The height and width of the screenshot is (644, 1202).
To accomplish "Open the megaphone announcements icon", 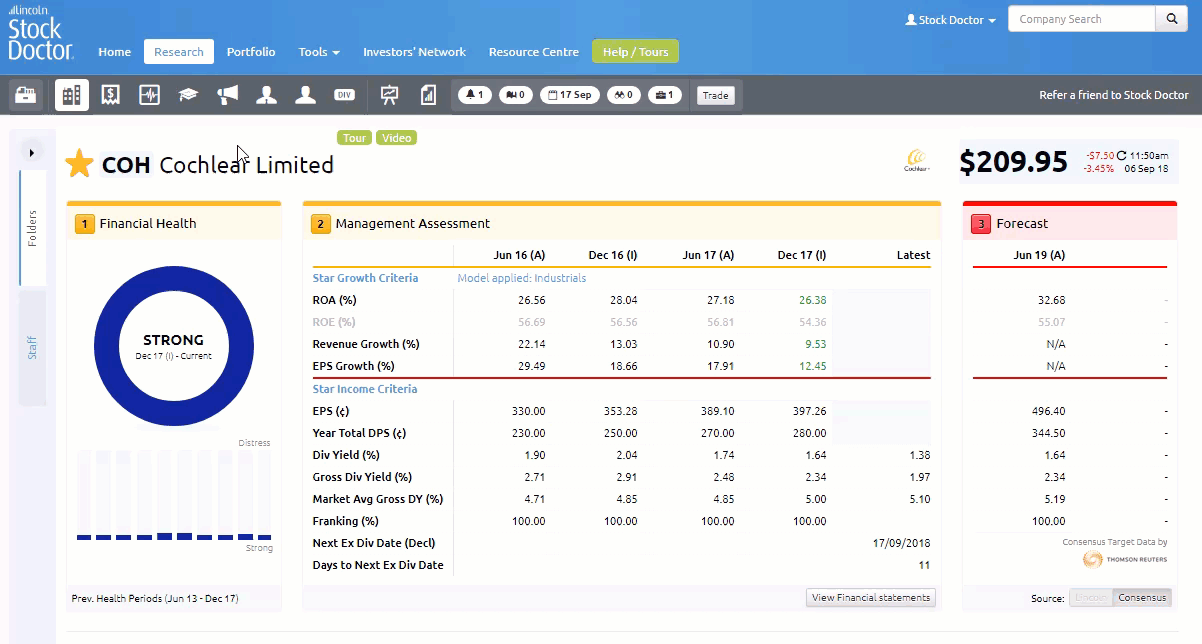I will pyautogui.click(x=228, y=95).
